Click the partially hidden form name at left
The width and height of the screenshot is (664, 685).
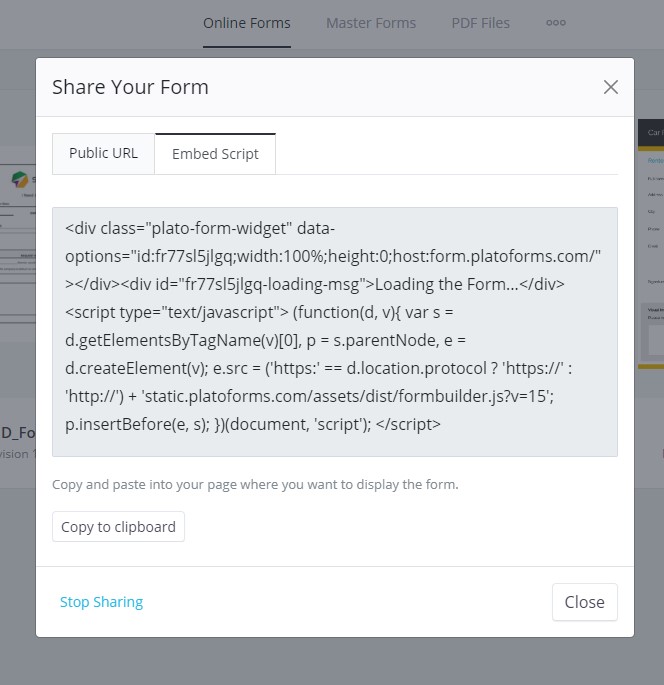pos(17,432)
